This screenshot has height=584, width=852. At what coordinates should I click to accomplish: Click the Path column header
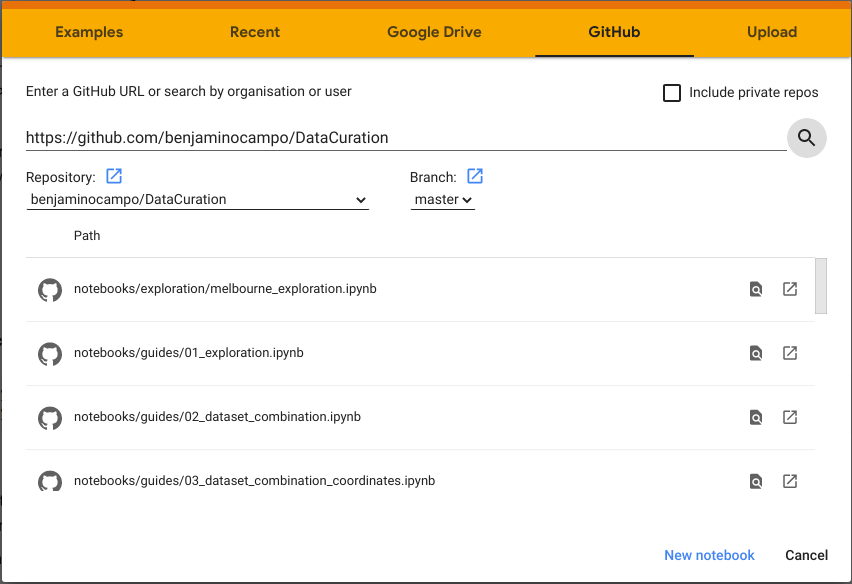pos(87,236)
